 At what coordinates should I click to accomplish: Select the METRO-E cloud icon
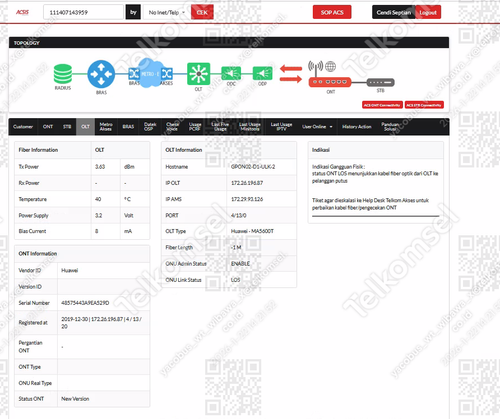click(150, 73)
